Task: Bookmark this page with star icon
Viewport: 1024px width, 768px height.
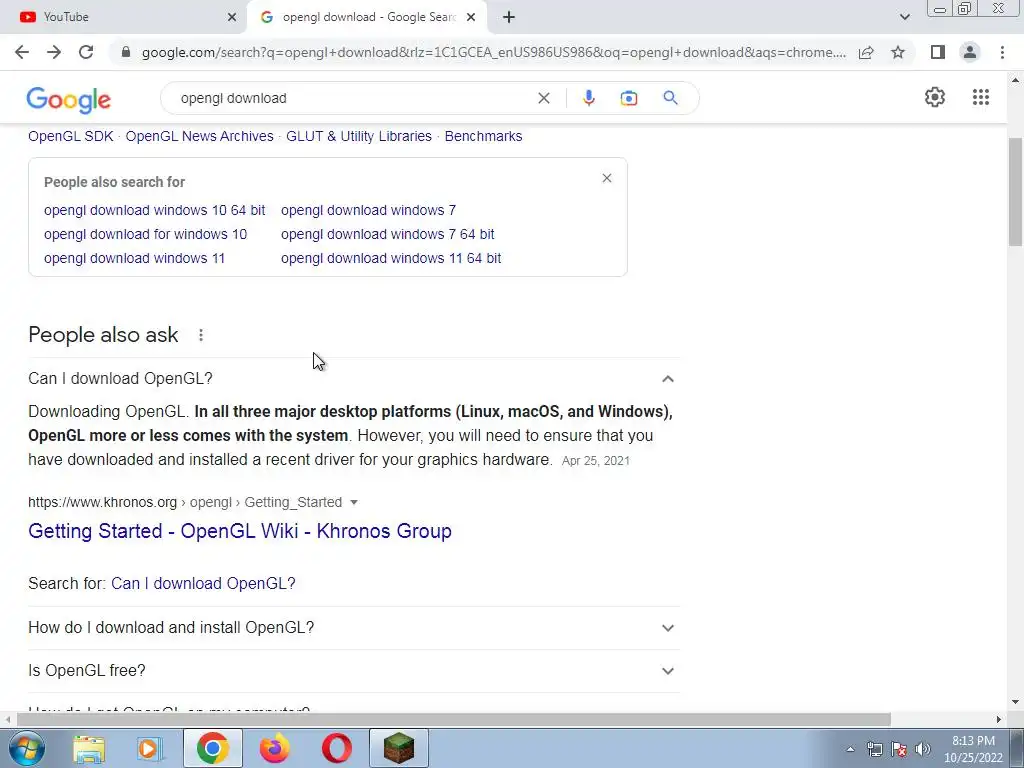Action: click(x=898, y=52)
